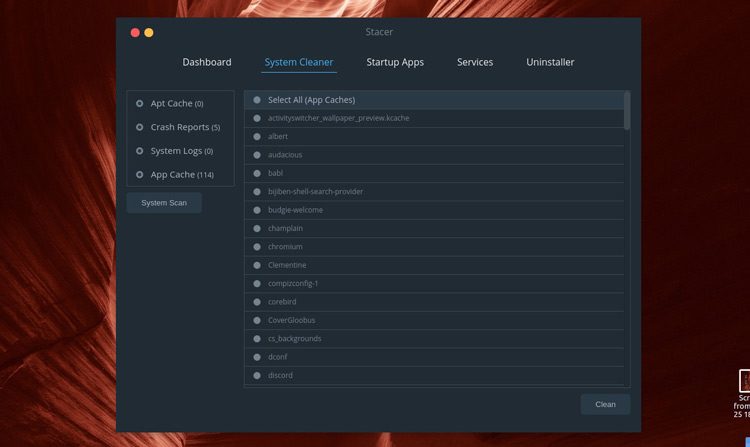Click the System Scan button
This screenshot has width=750, height=447.
pyautogui.click(x=164, y=203)
